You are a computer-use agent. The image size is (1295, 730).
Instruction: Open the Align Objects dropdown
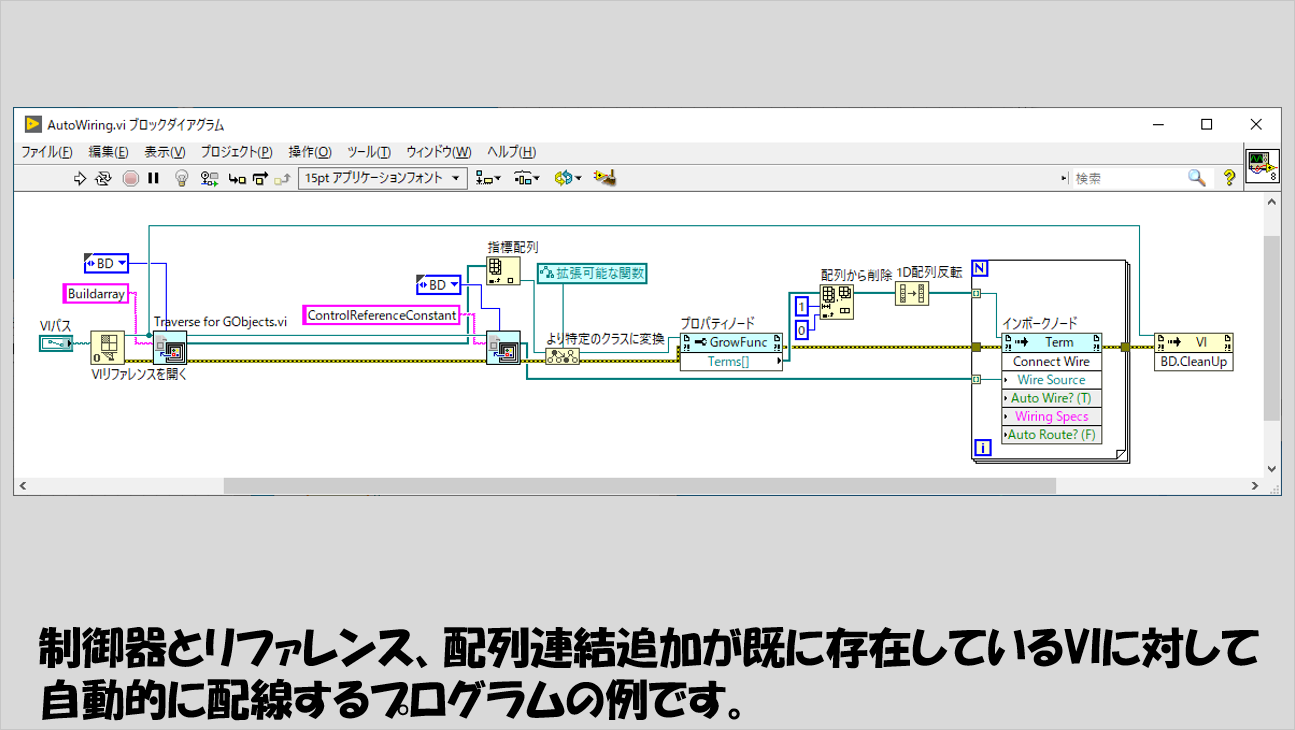tap(489, 178)
